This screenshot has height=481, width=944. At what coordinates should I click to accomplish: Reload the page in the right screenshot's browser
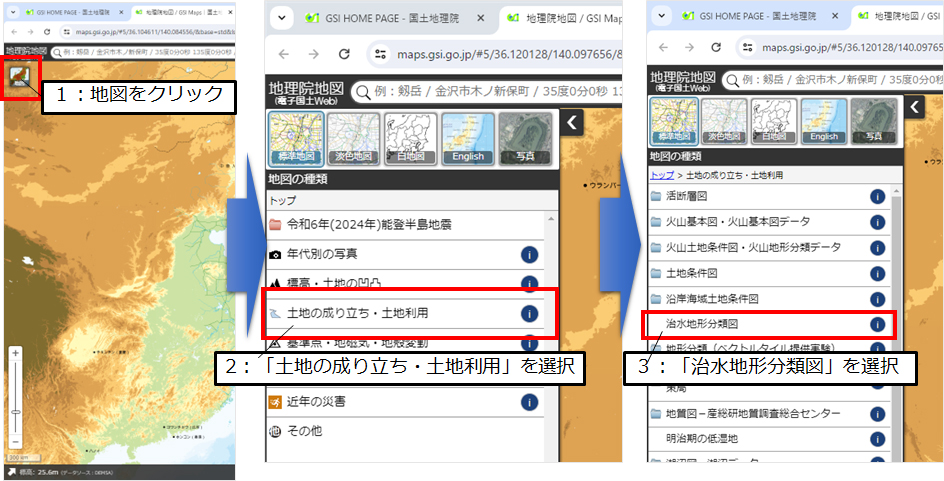[x=716, y=47]
